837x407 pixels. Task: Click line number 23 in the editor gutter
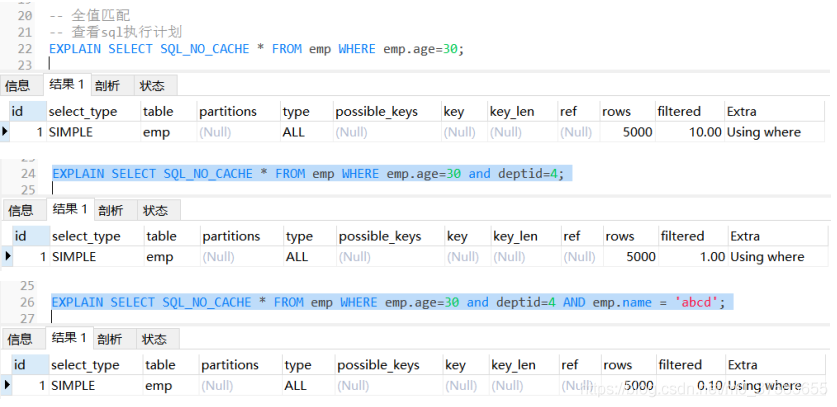pos(25,65)
